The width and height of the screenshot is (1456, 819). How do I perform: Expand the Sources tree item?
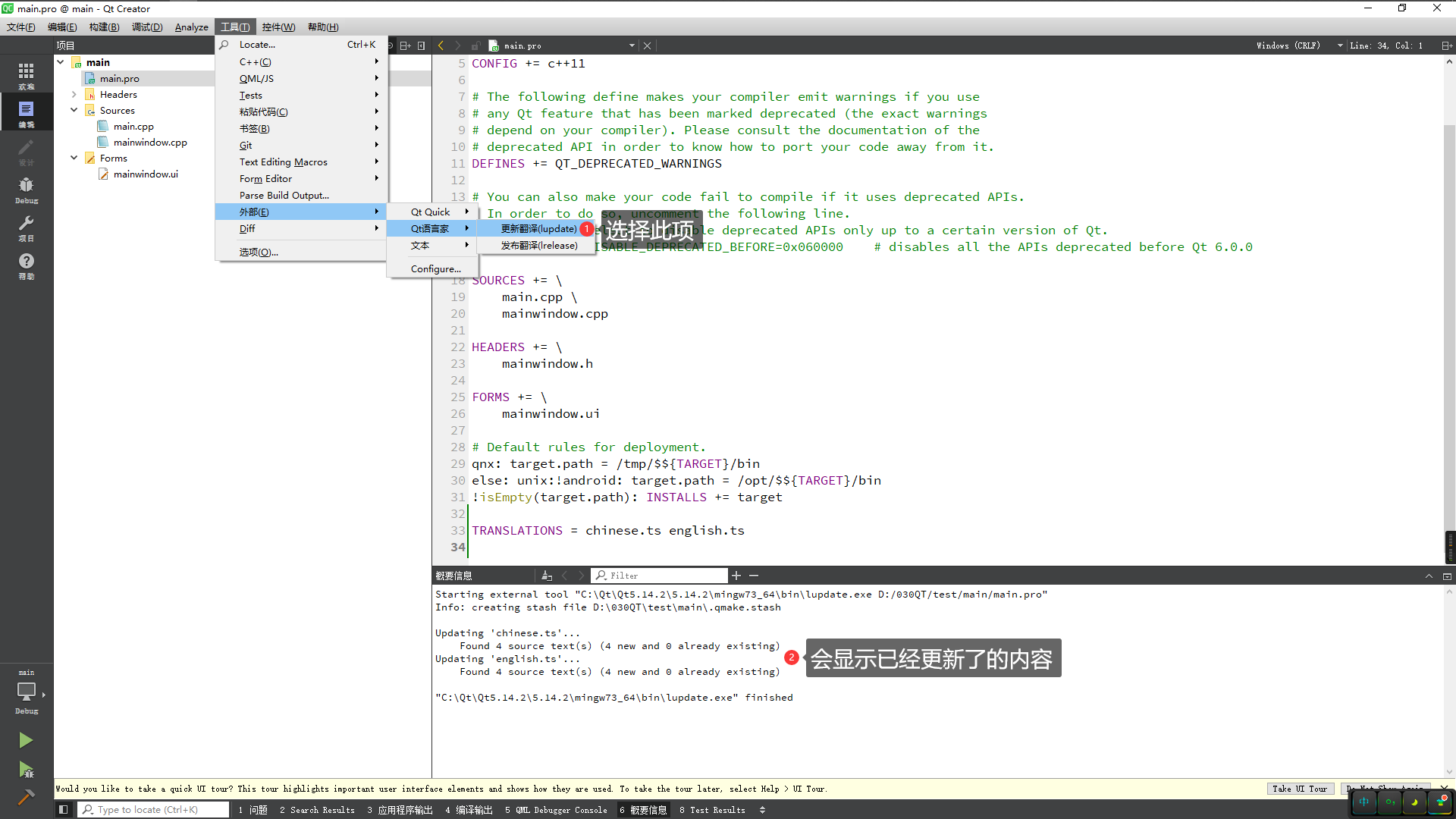point(74,110)
